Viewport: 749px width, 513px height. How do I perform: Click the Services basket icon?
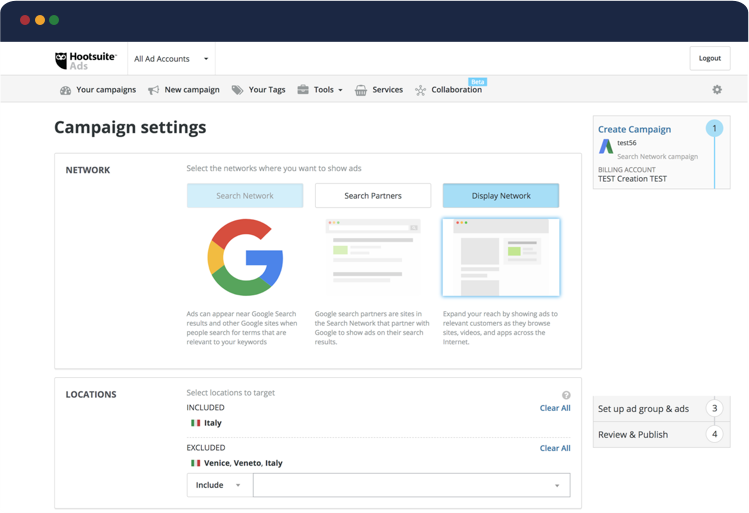tap(360, 90)
